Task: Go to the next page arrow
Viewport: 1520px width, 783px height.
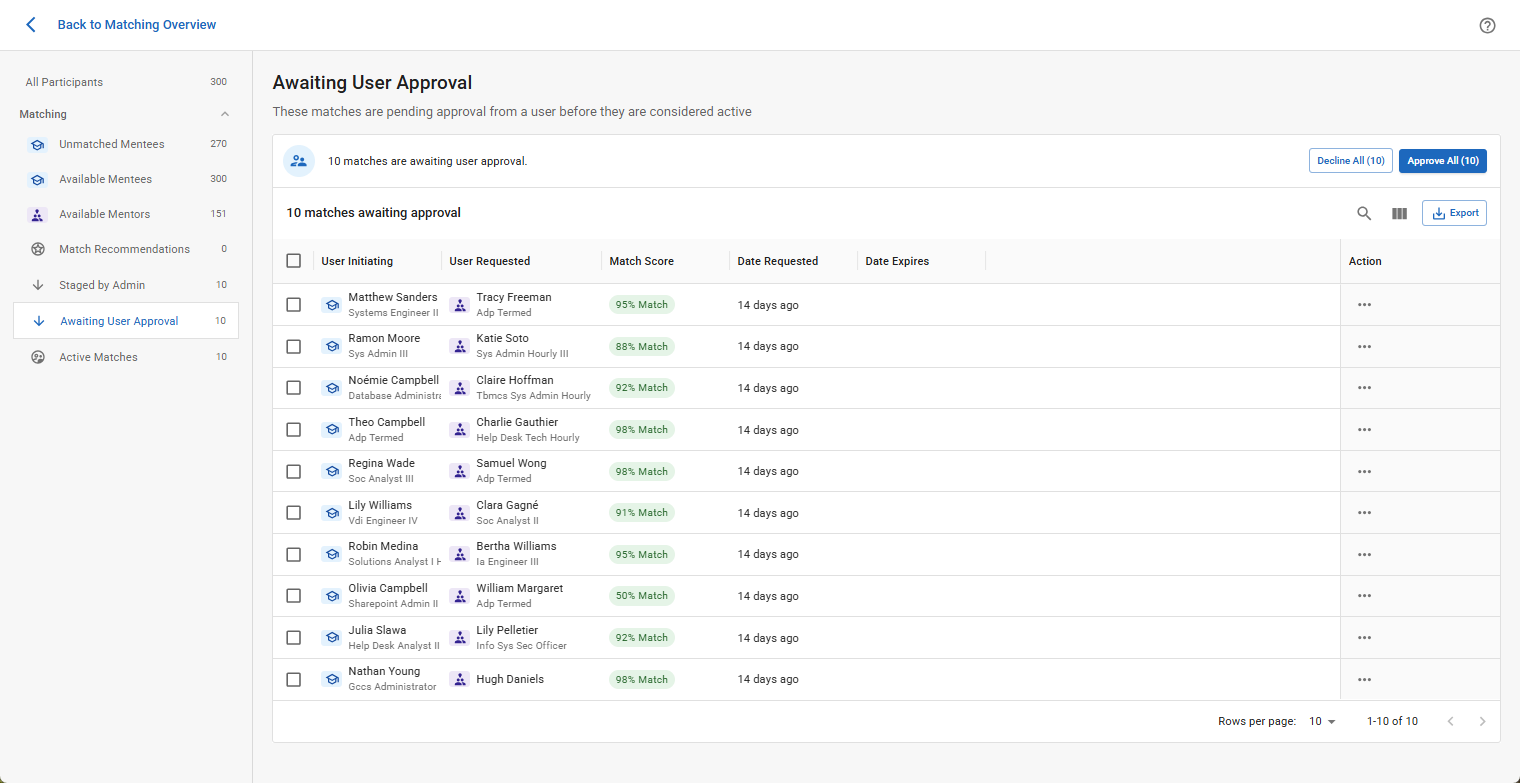Action: click(1482, 721)
